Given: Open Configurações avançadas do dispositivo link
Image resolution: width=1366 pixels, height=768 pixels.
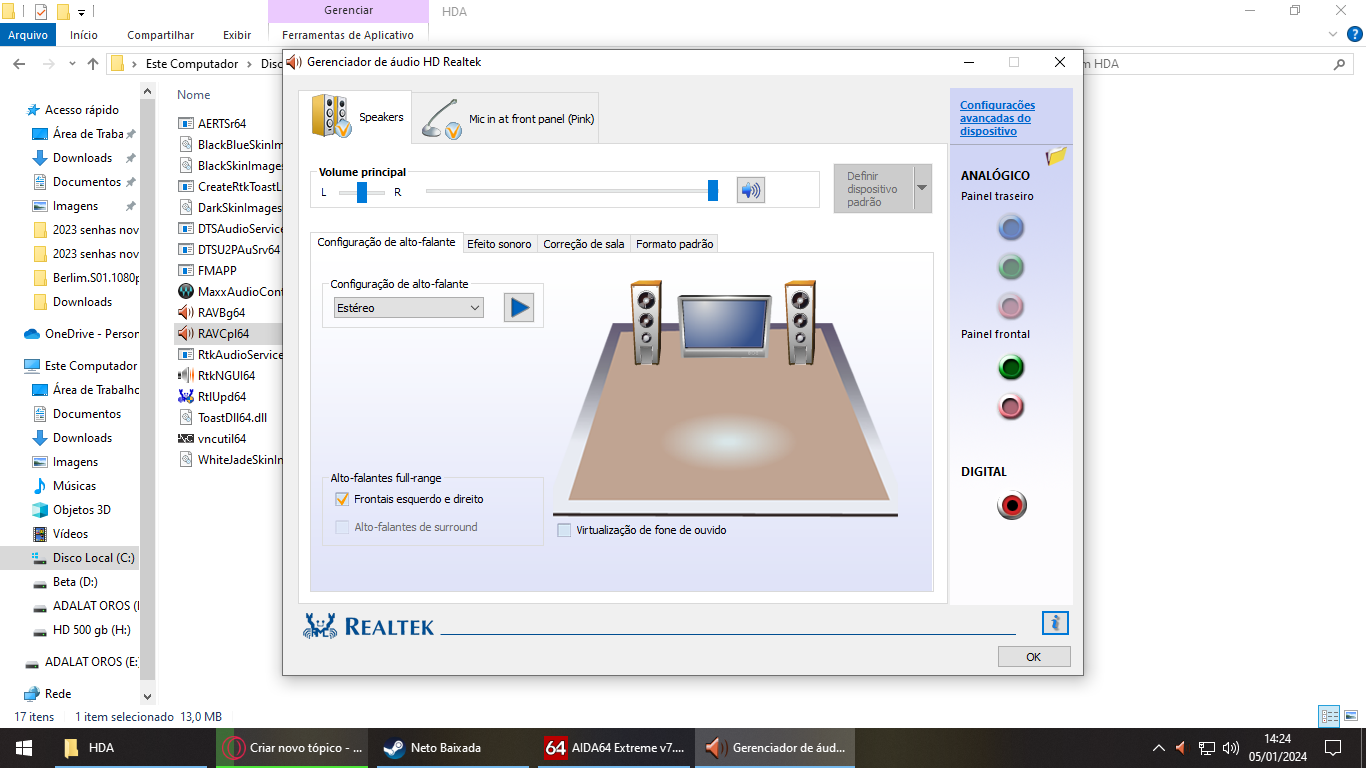Looking at the screenshot, I should click(997, 118).
